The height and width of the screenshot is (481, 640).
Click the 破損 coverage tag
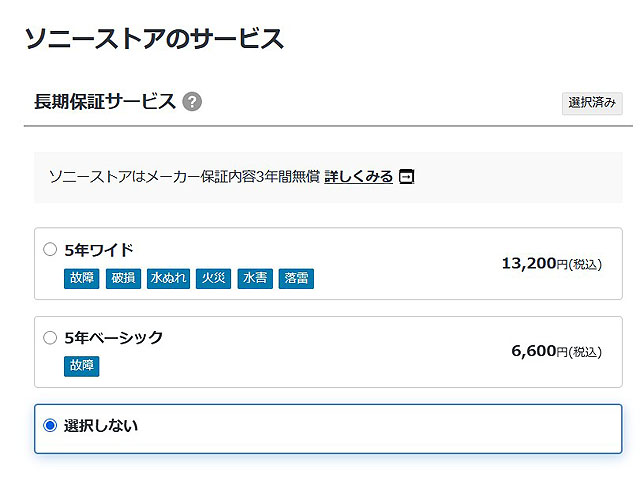point(123,278)
